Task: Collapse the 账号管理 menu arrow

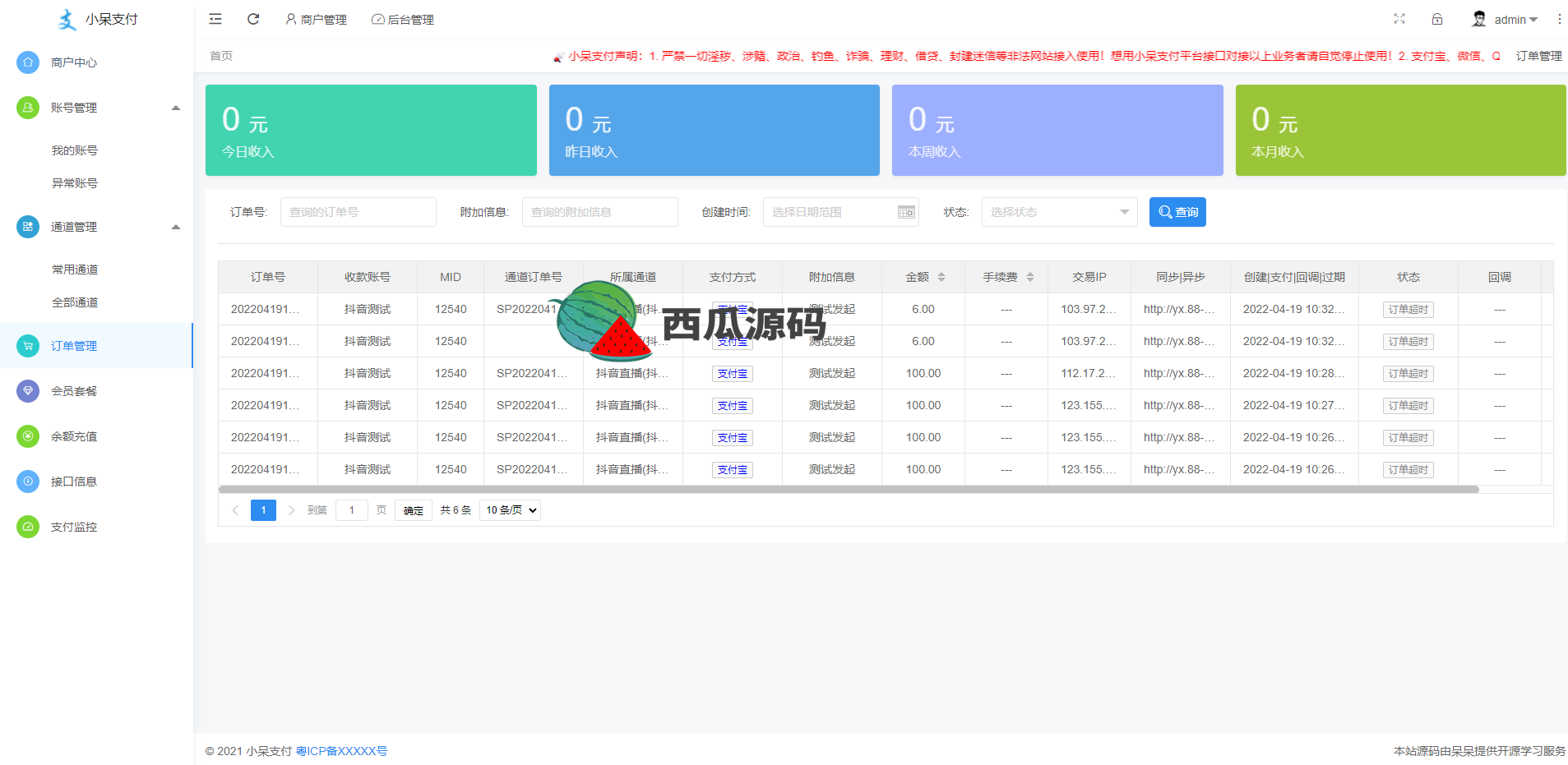Action: [x=176, y=108]
